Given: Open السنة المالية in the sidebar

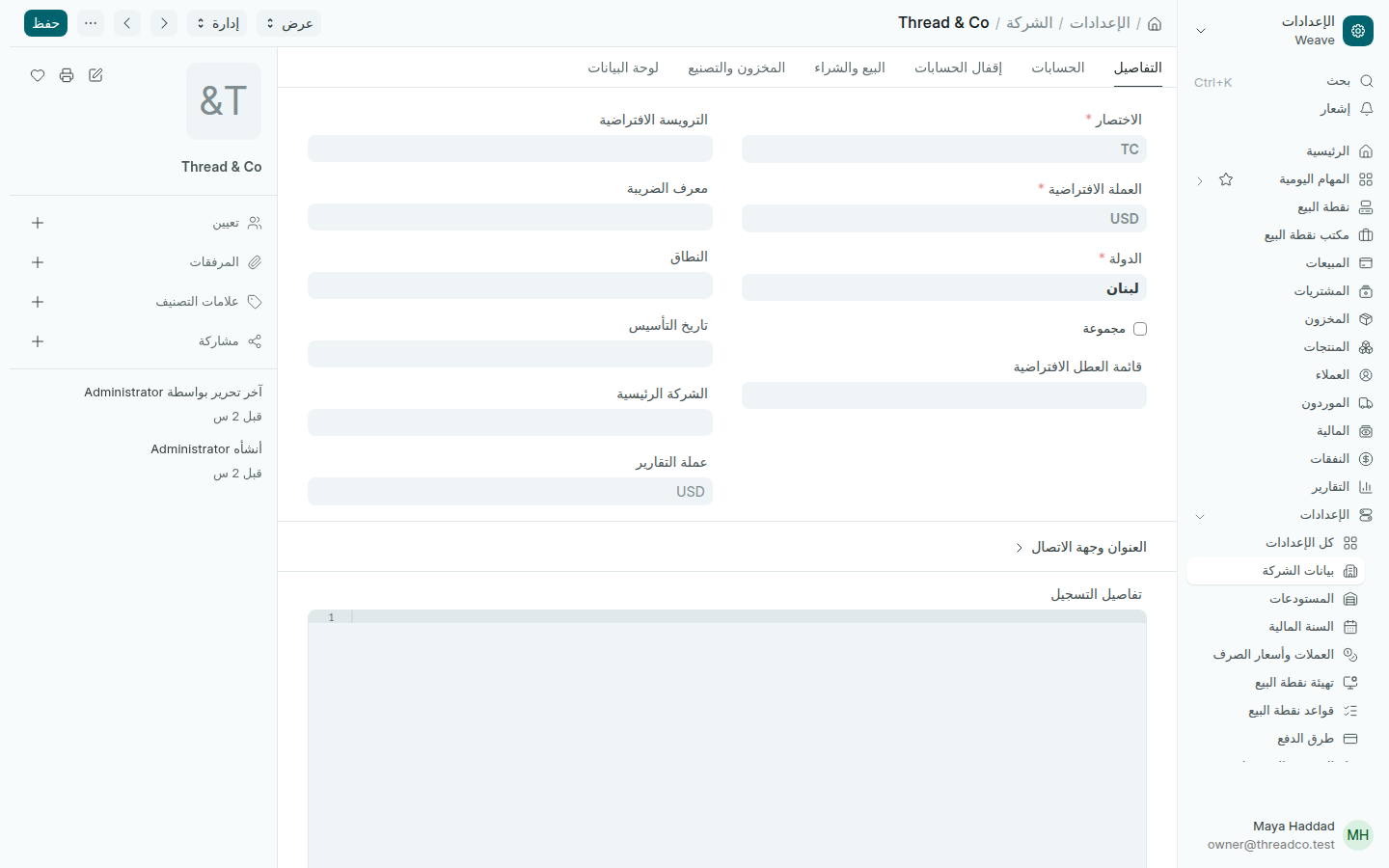Looking at the screenshot, I should tap(1275, 627).
